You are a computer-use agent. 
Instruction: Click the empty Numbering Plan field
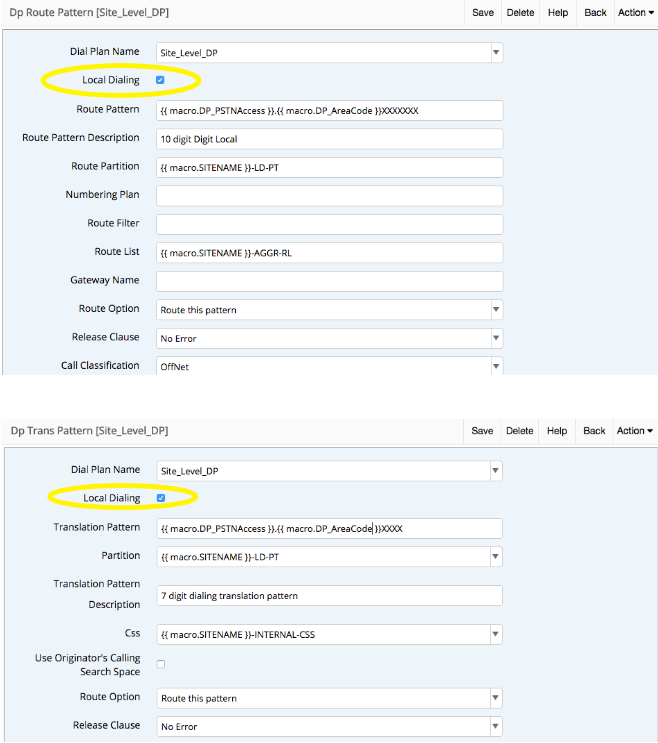[329, 196]
